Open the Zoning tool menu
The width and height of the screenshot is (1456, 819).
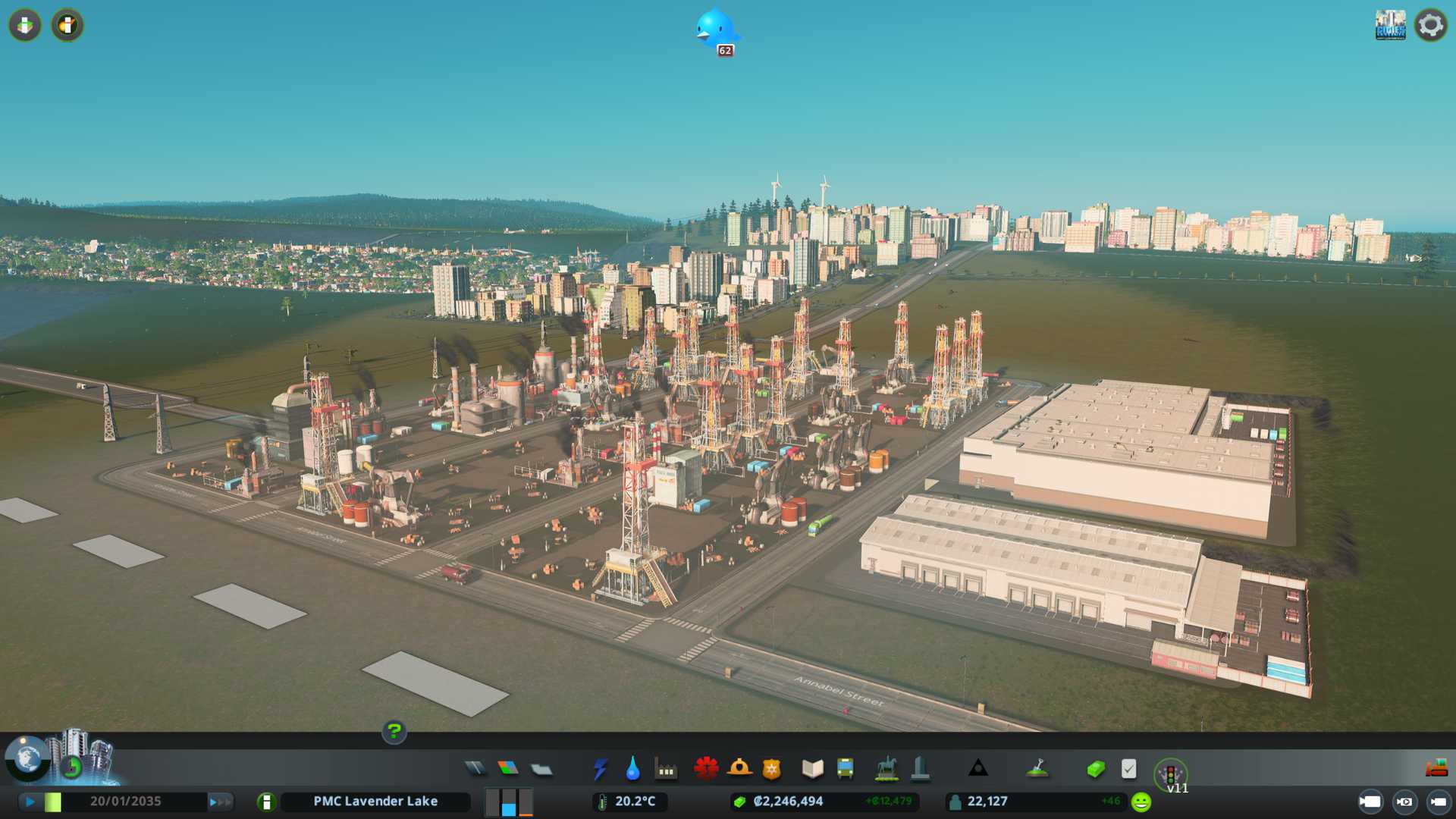click(508, 769)
